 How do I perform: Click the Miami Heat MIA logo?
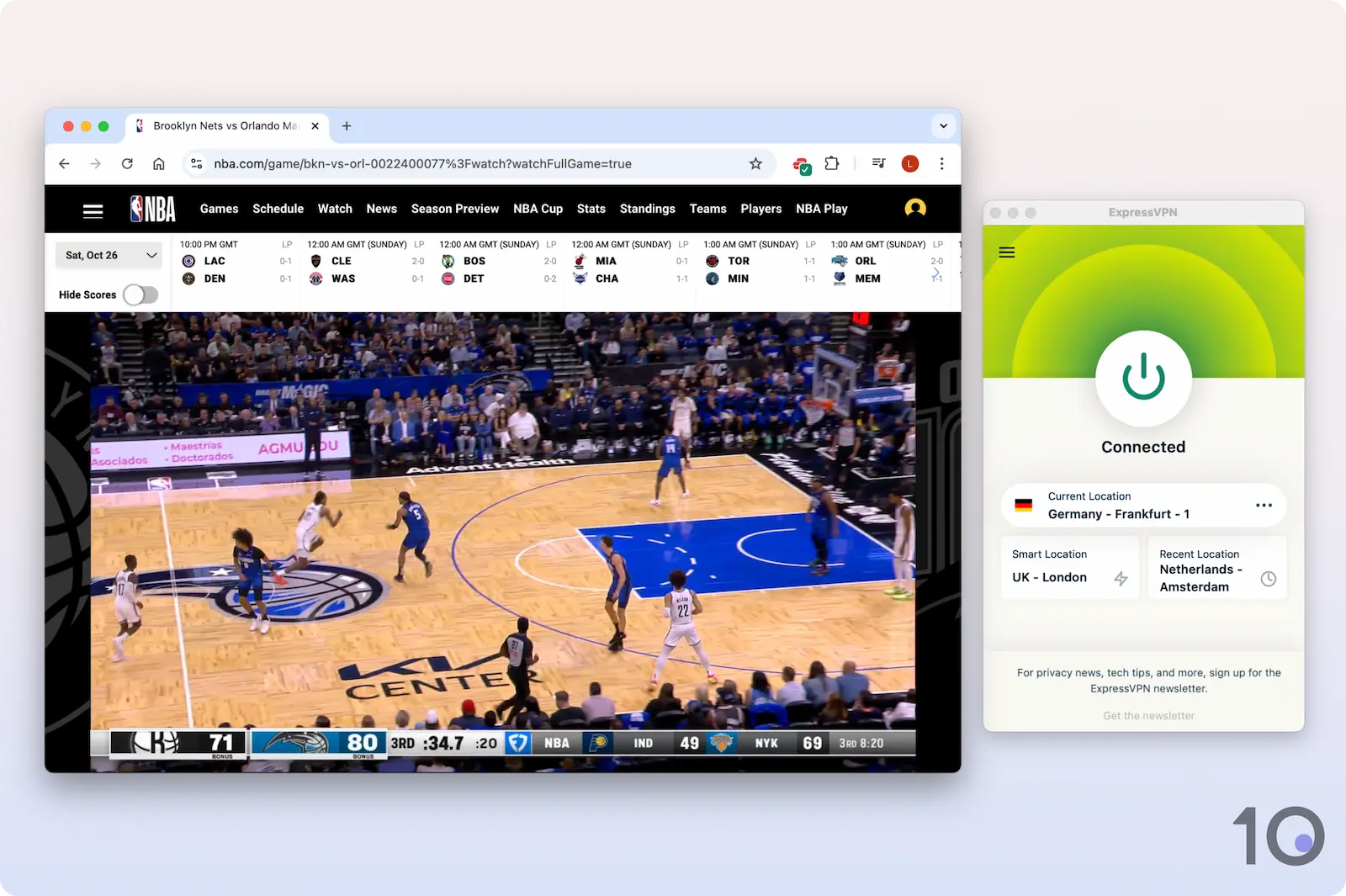pos(580,261)
